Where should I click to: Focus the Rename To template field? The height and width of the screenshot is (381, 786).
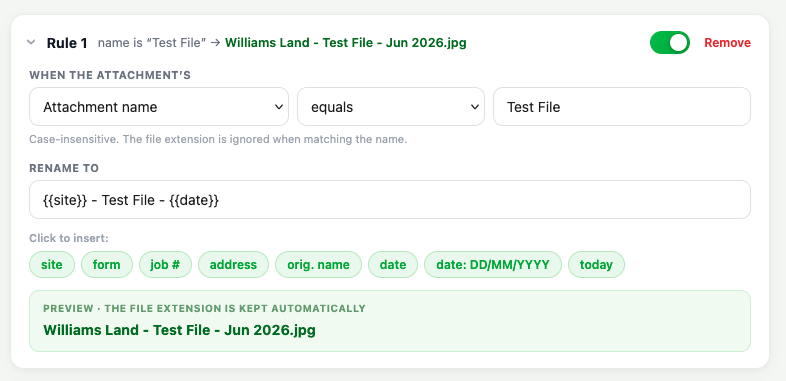point(390,200)
